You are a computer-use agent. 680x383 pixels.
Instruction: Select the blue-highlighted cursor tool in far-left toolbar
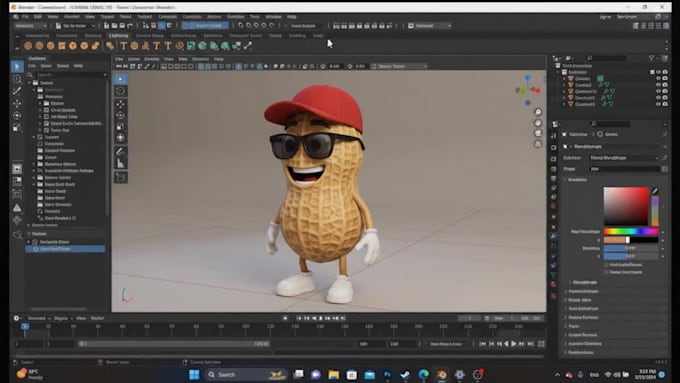(x=17, y=66)
